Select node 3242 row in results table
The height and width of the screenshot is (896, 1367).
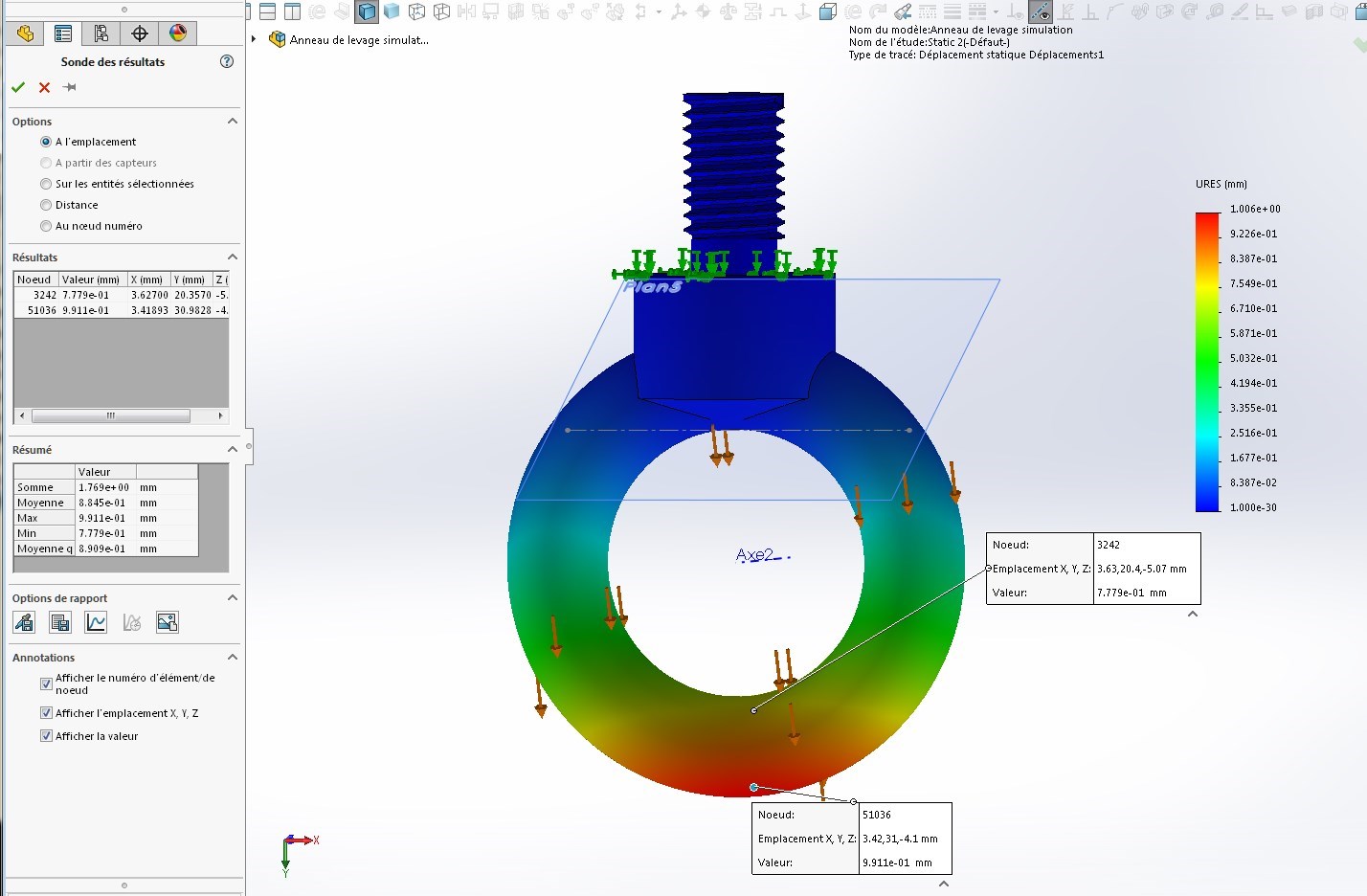tap(121, 295)
